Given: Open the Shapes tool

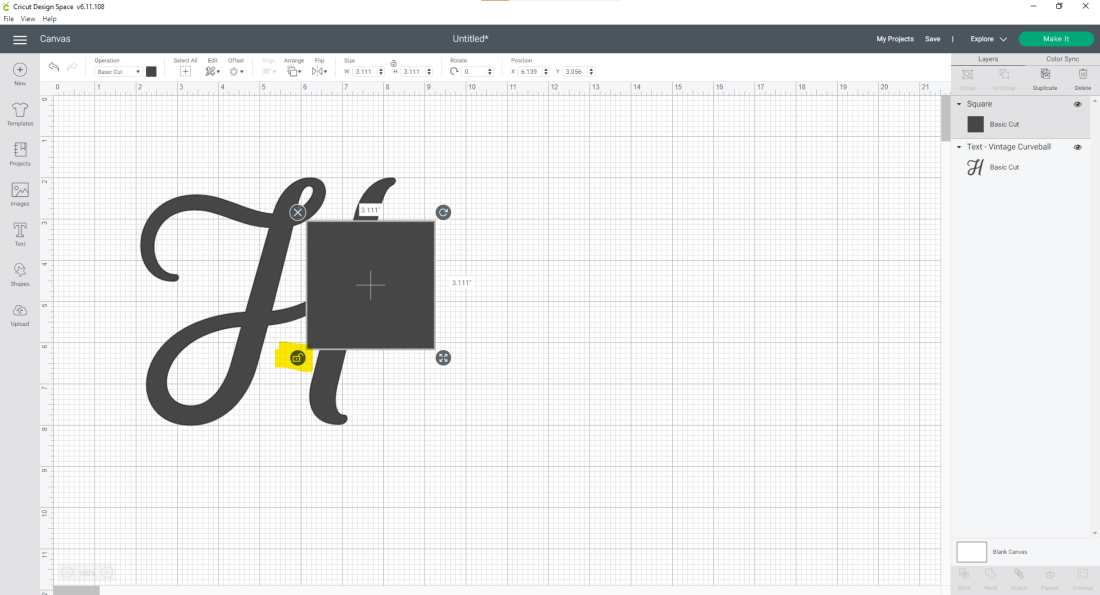Looking at the screenshot, I should coord(19,273).
